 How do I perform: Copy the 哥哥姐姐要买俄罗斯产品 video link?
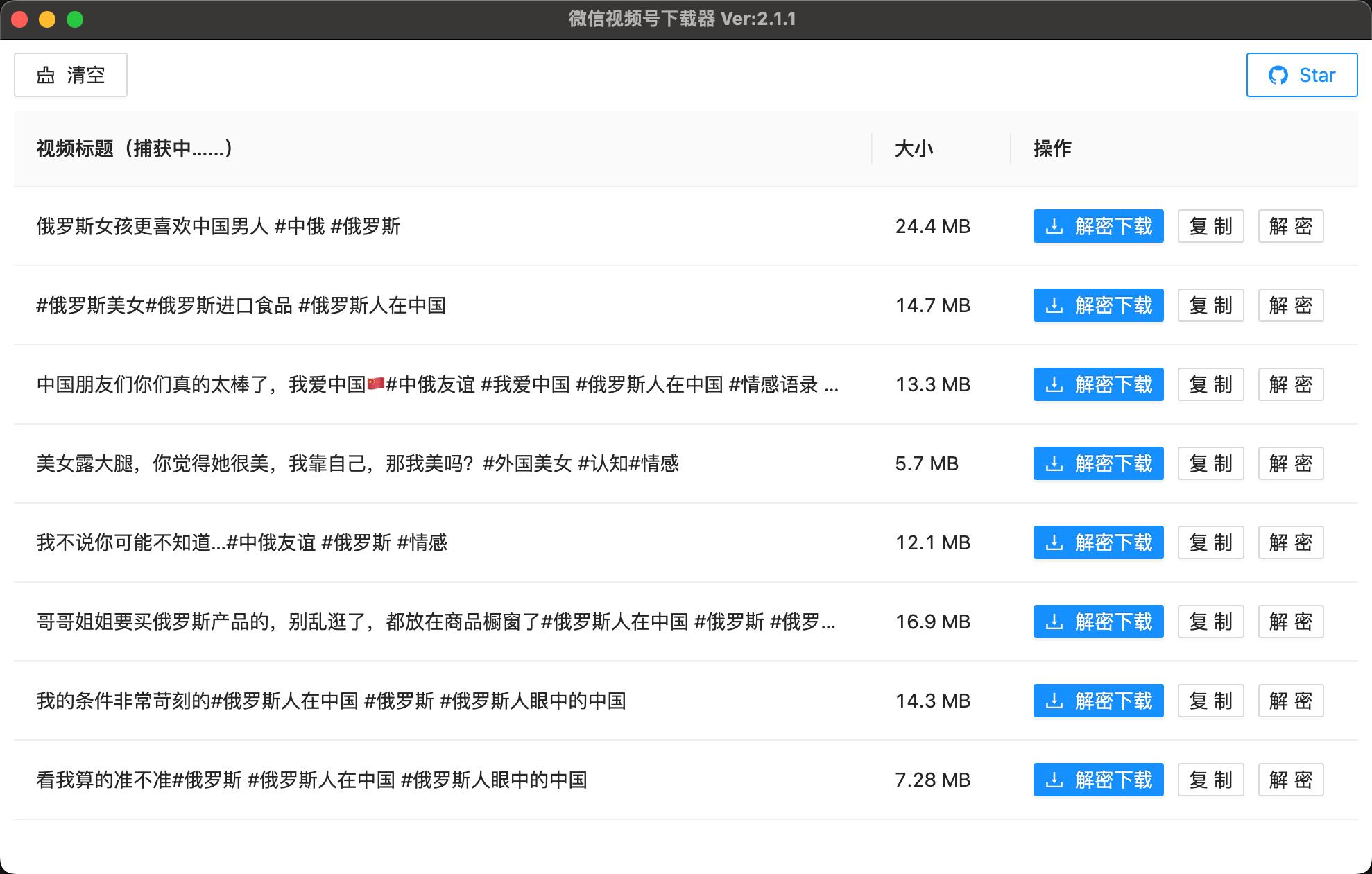[x=1210, y=622]
